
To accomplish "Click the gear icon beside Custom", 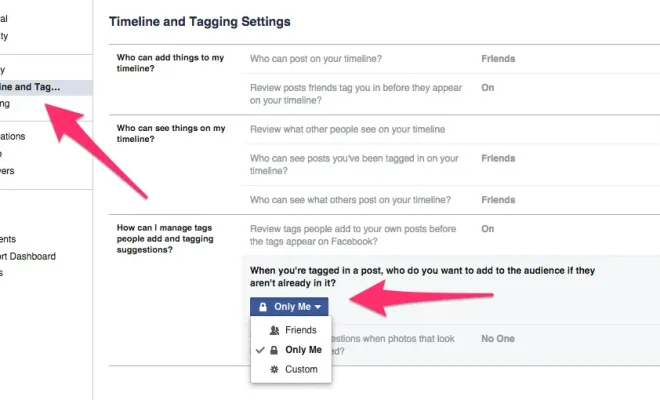I will (274, 369).
